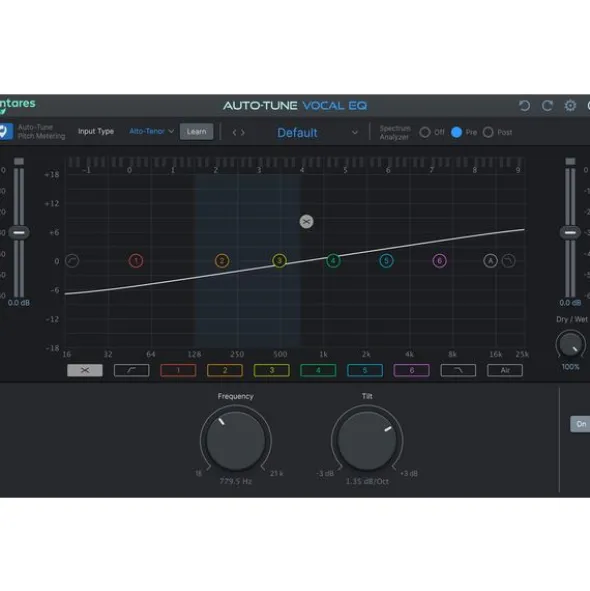
Task: Select the low-pass filter band tab
Action: point(458,371)
